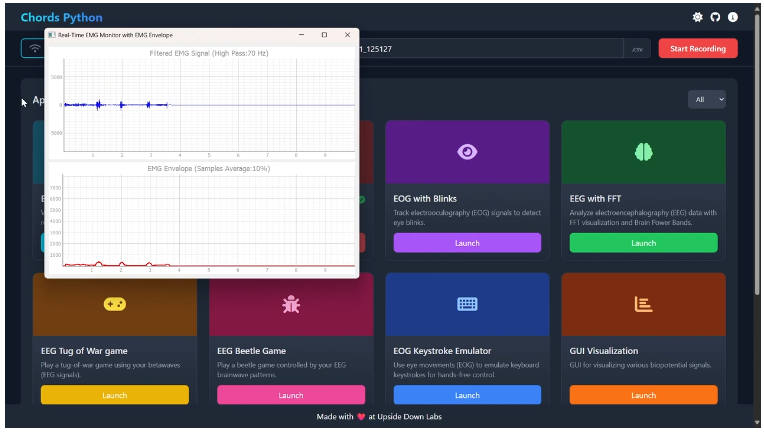Open the info icon in header

pyautogui.click(x=732, y=17)
